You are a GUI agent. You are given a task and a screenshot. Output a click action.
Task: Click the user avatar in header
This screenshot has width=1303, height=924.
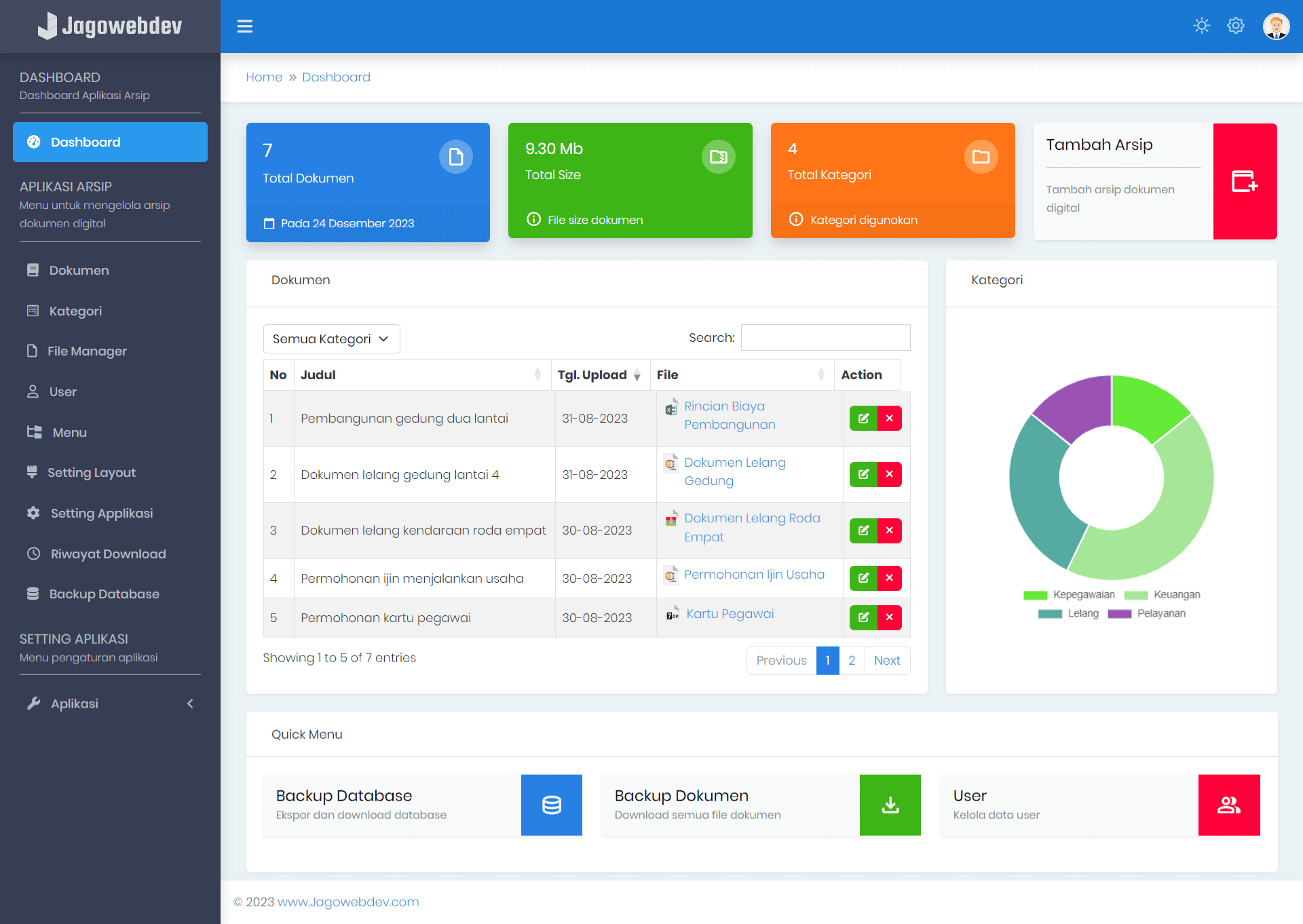point(1276,26)
